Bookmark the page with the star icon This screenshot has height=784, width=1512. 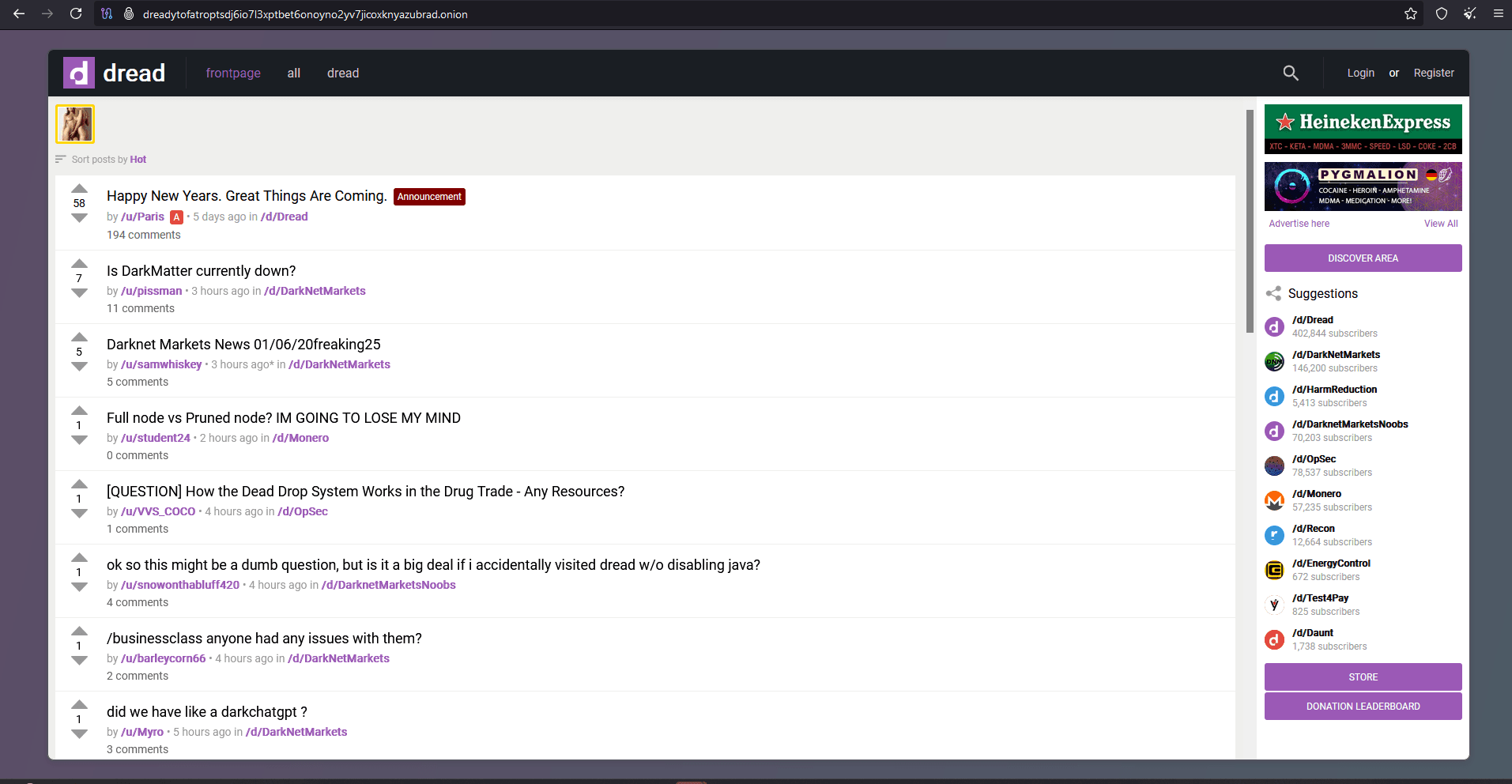click(1410, 13)
